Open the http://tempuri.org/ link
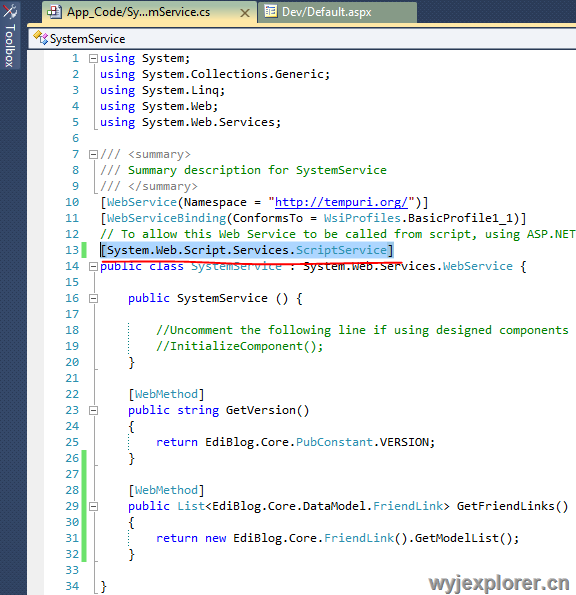Screen dimensions: 576x595 (x=341, y=202)
